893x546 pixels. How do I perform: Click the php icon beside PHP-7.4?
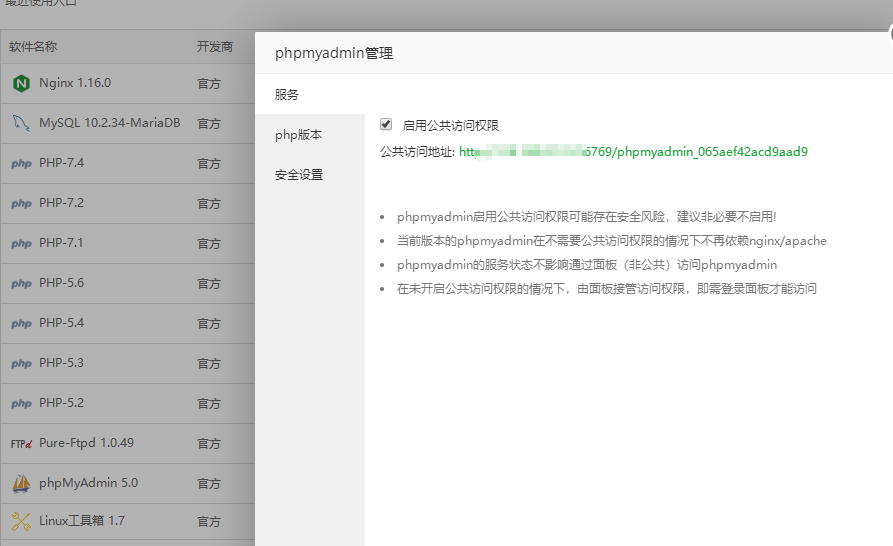[x=21, y=164]
